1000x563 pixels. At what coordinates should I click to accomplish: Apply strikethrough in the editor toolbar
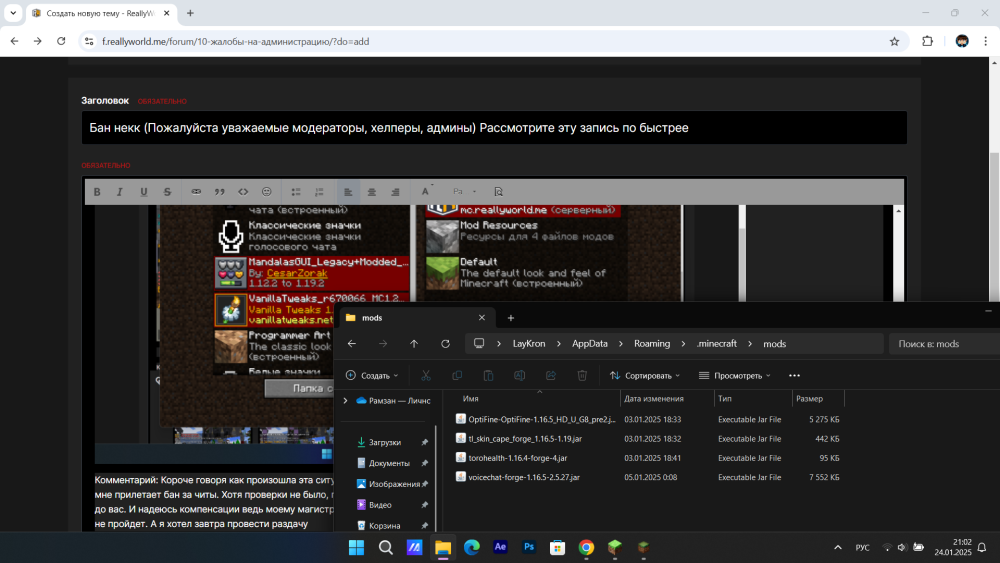point(167,192)
